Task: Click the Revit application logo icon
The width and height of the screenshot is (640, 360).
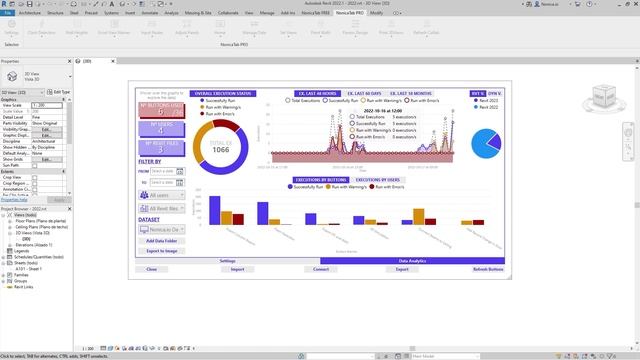Action: pos(4,4)
